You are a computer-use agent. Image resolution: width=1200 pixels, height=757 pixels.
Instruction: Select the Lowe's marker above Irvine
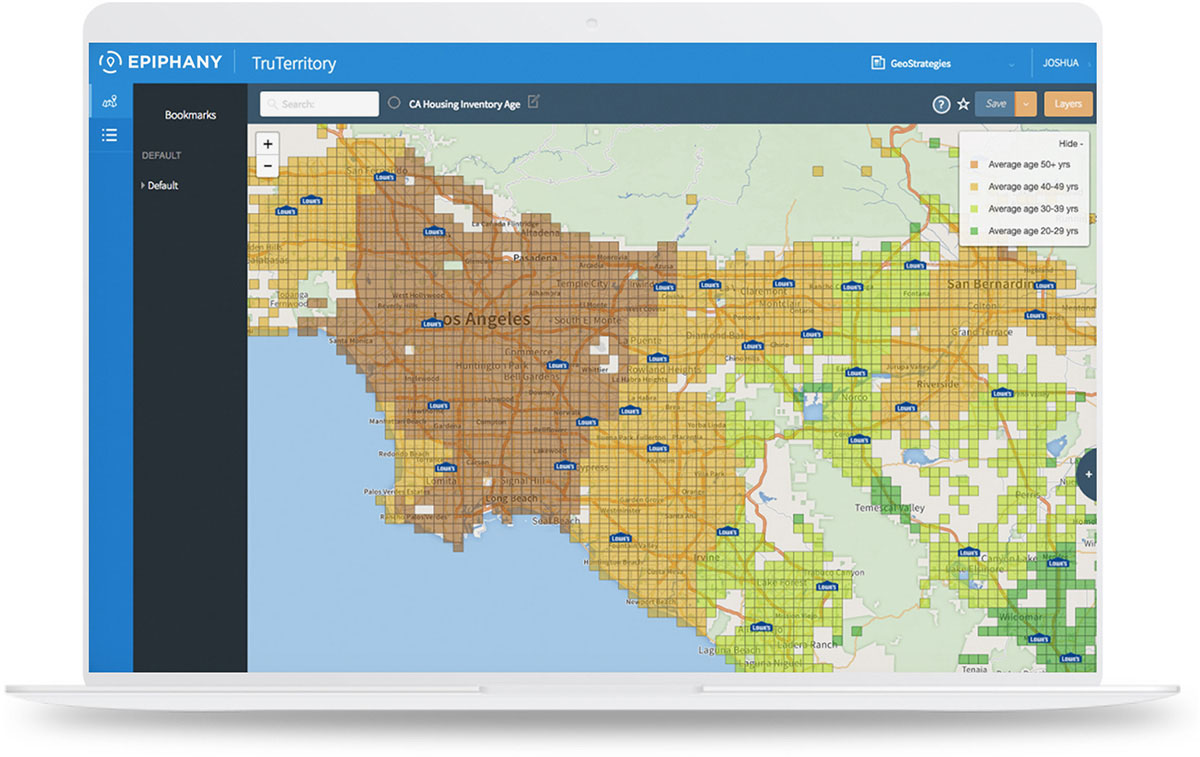[727, 532]
